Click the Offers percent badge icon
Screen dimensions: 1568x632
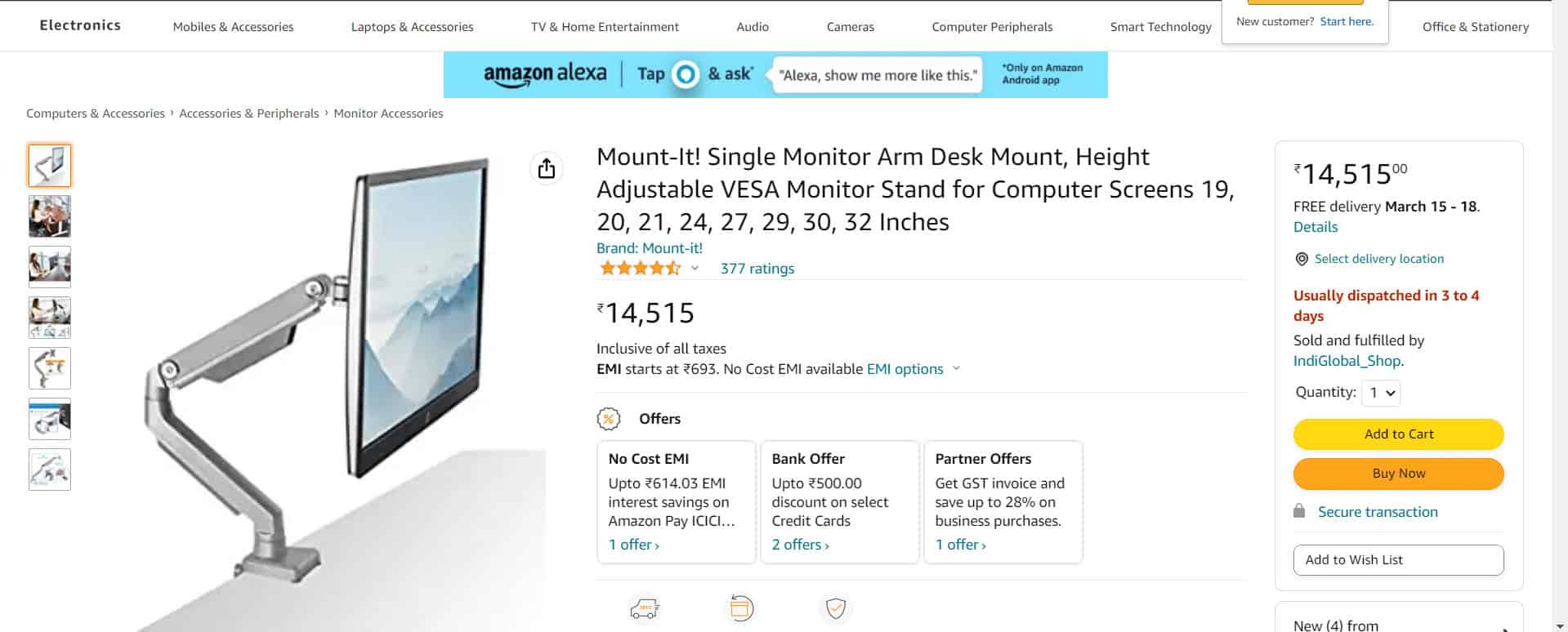tap(609, 418)
